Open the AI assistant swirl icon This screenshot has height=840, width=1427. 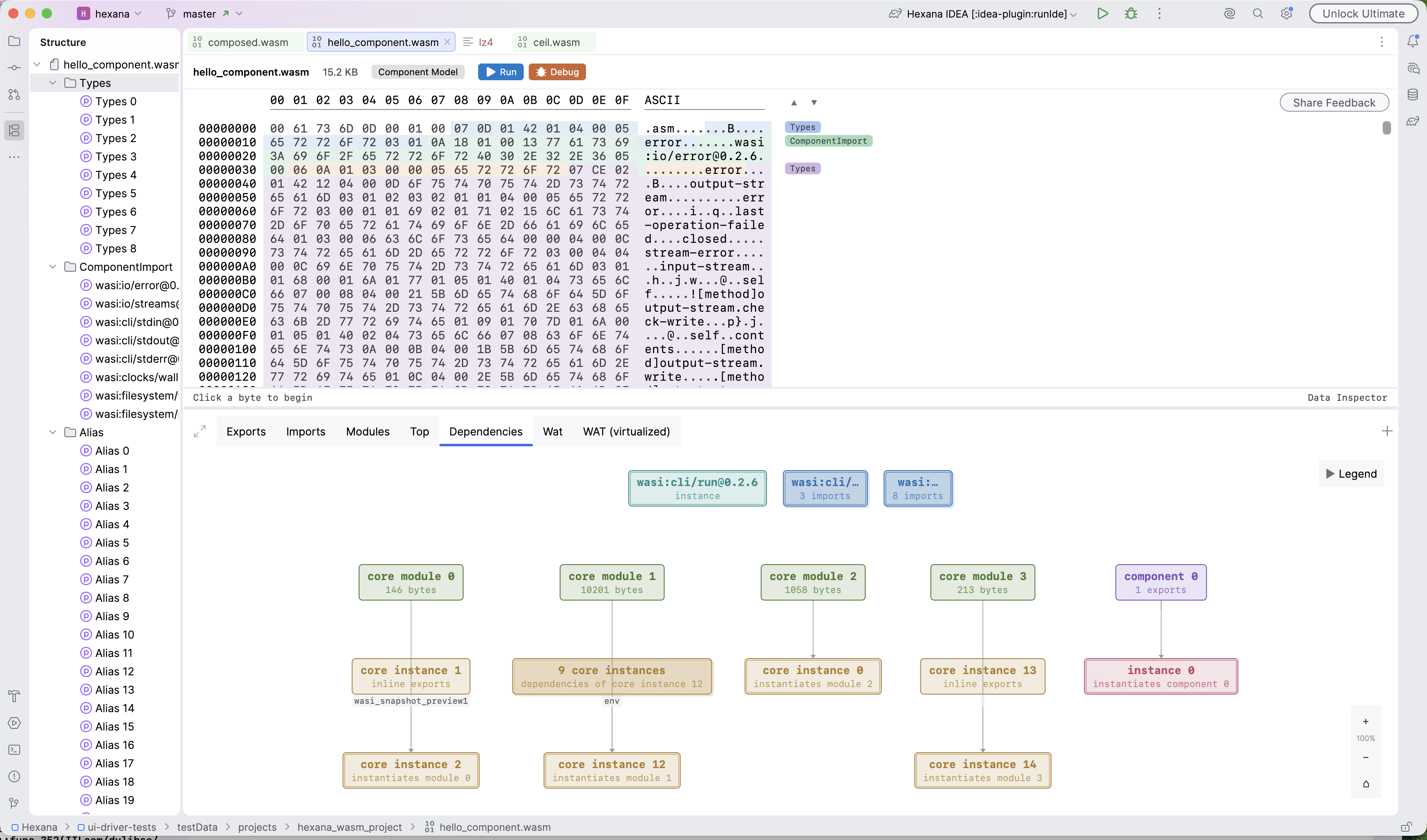point(1229,14)
